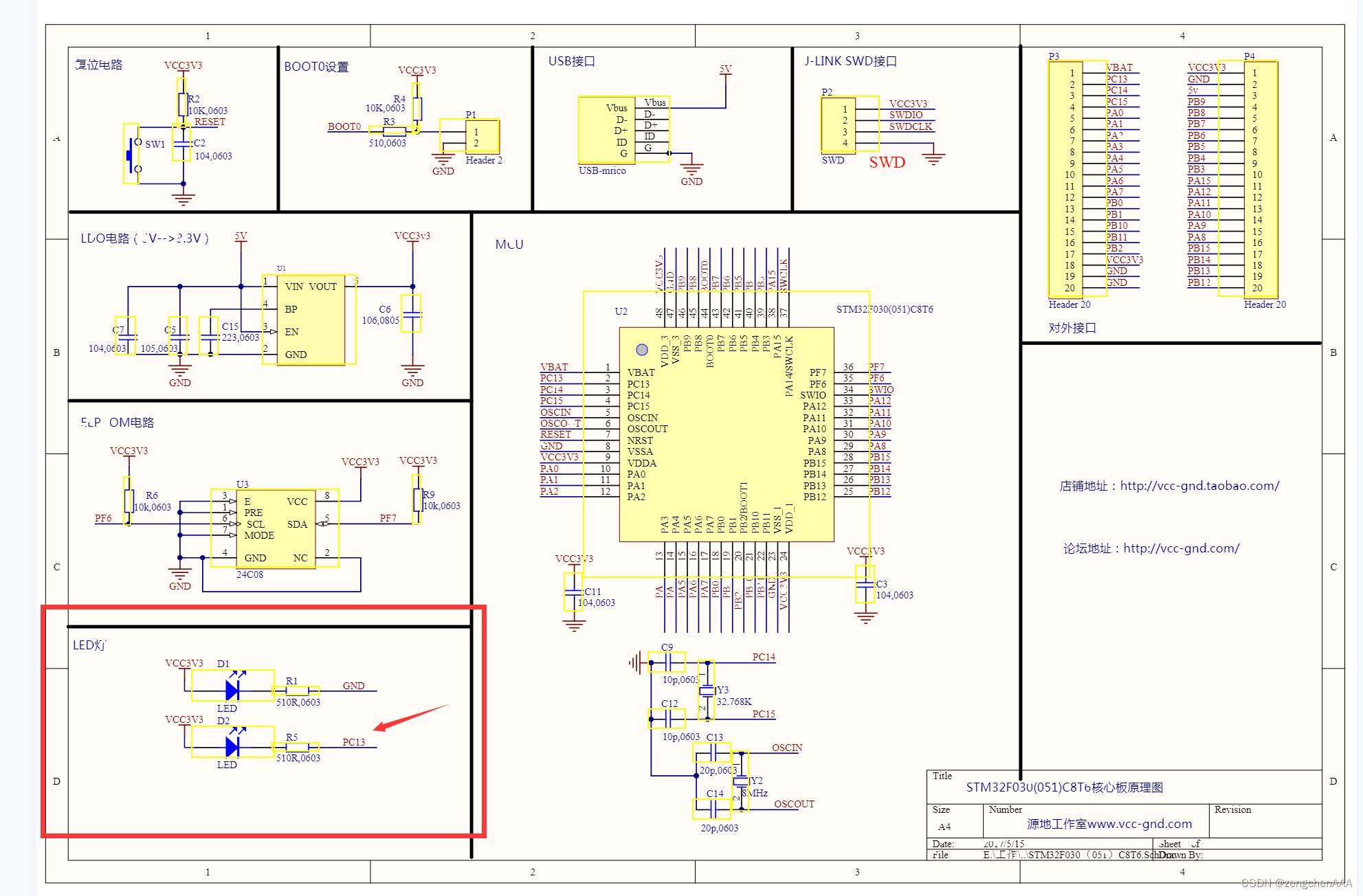Select the P1 Header 2 connector
This screenshot has width=1363, height=896.
470,136
